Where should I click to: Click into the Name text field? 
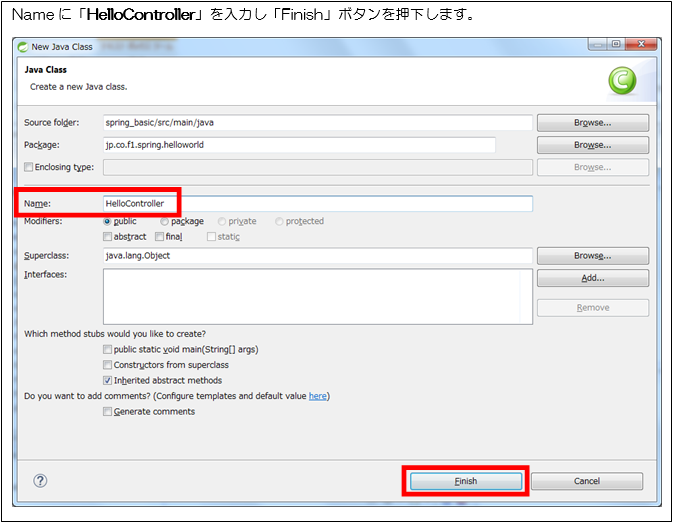pyautogui.click(x=317, y=204)
